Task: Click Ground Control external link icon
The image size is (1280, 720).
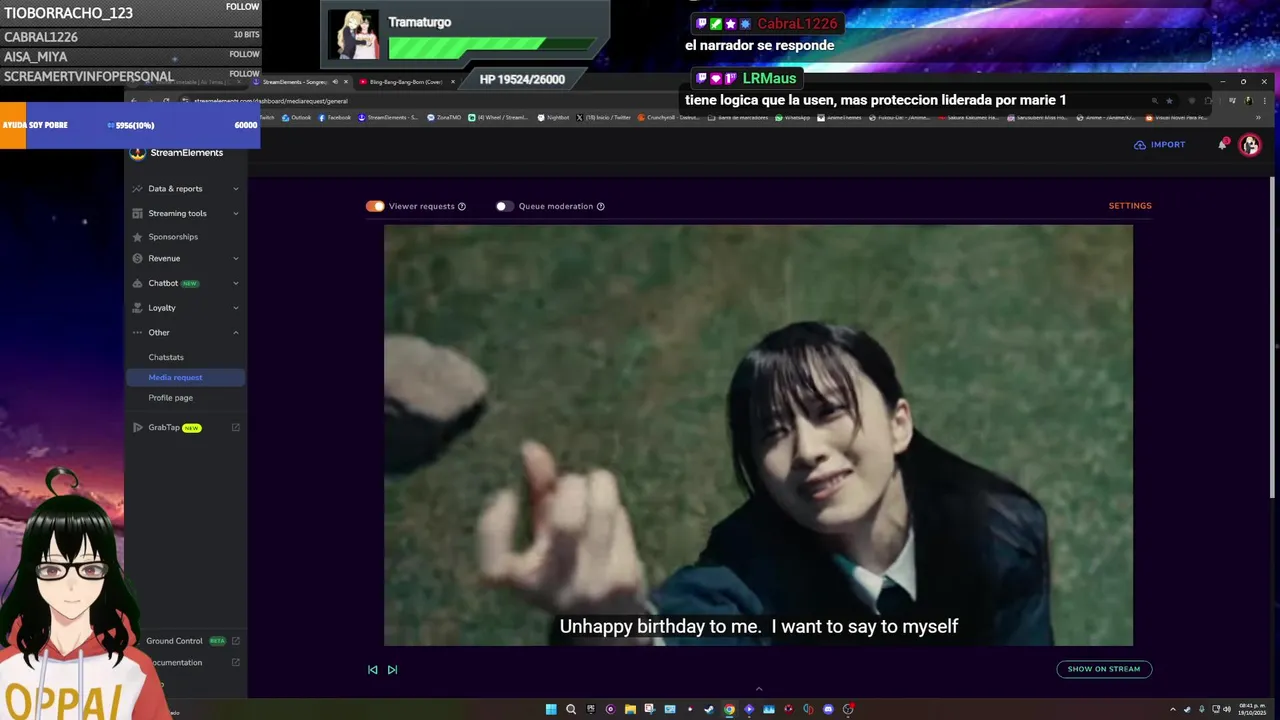Action: pos(236,641)
